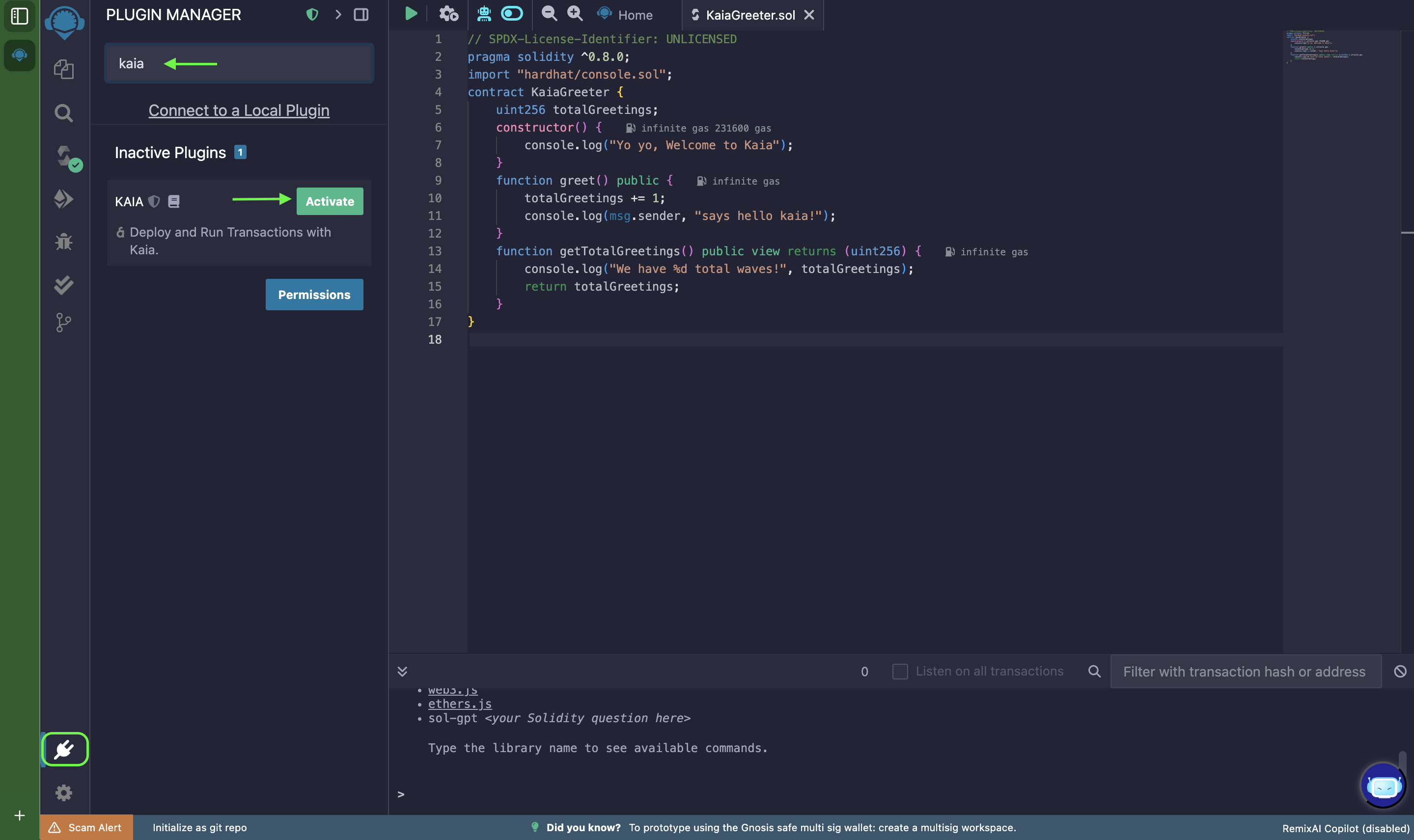Close the KaiaGreeter.sol tab
This screenshot has width=1414, height=840.
[809, 15]
